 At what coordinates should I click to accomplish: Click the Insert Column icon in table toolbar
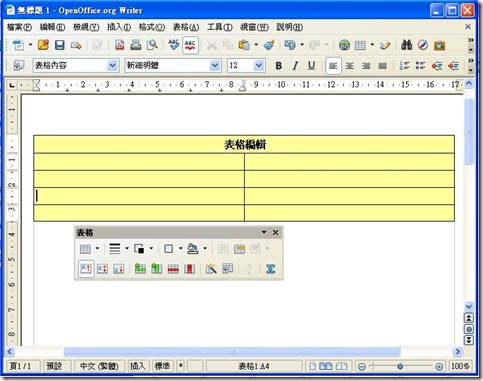tap(157, 269)
